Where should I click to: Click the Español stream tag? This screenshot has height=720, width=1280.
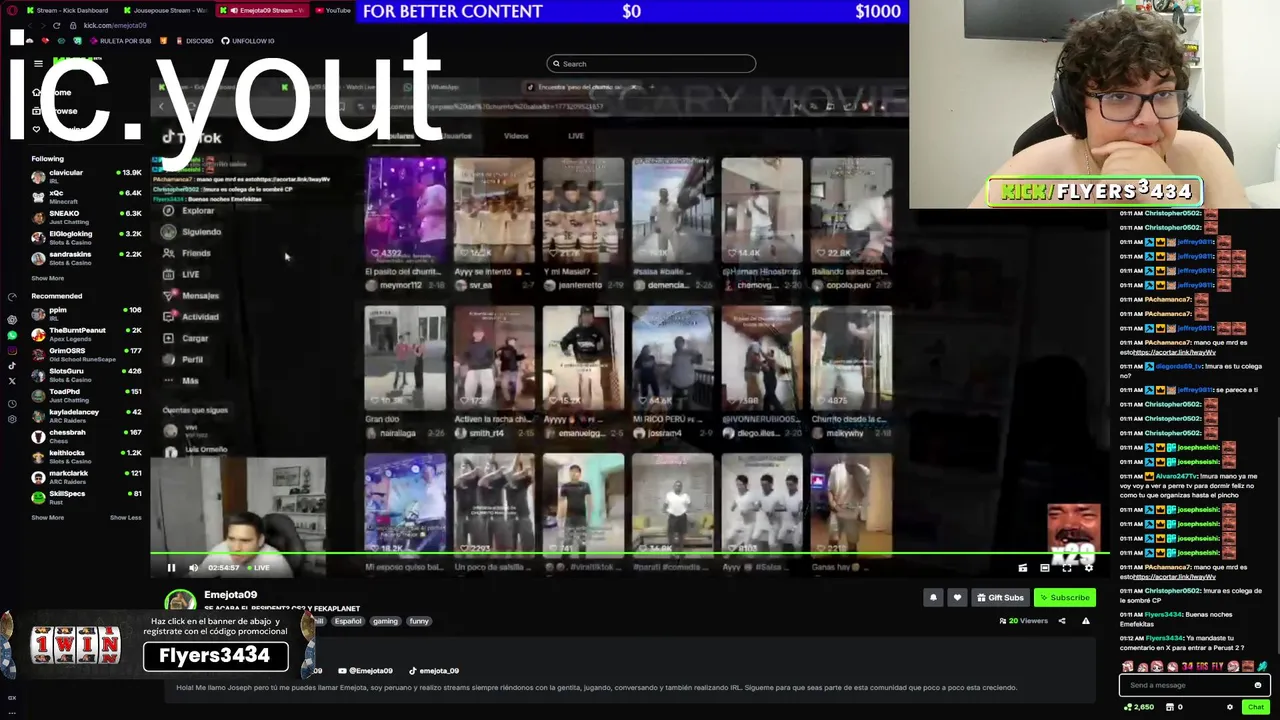click(348, 621)
